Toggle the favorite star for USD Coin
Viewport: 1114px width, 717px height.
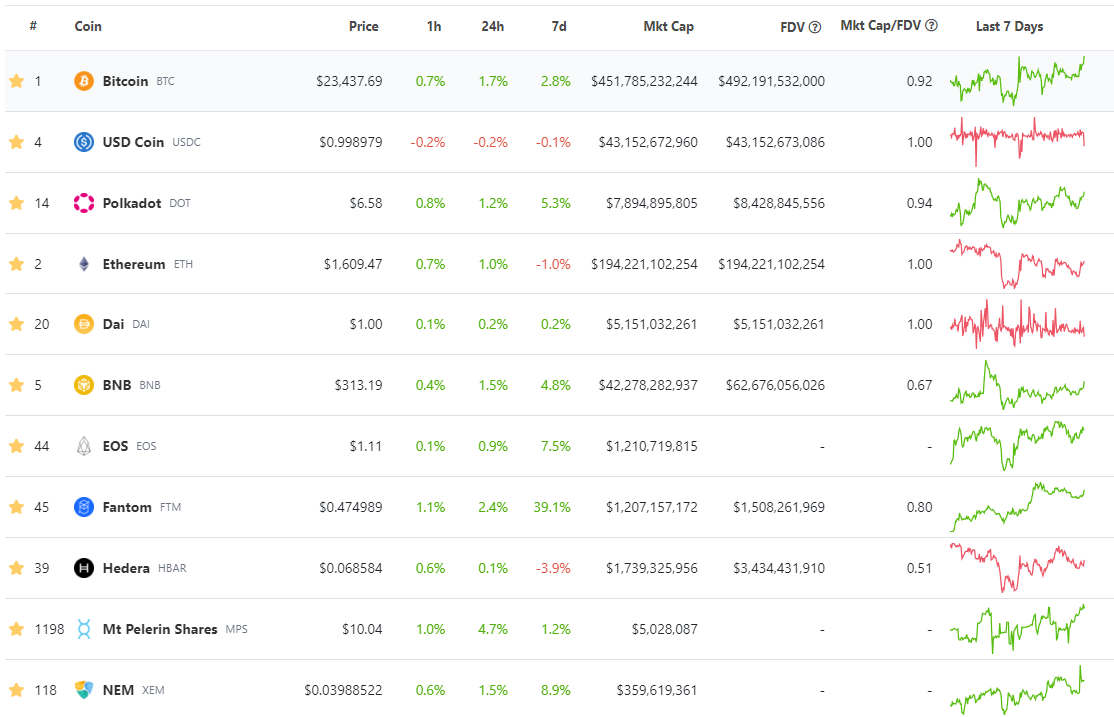16,142
